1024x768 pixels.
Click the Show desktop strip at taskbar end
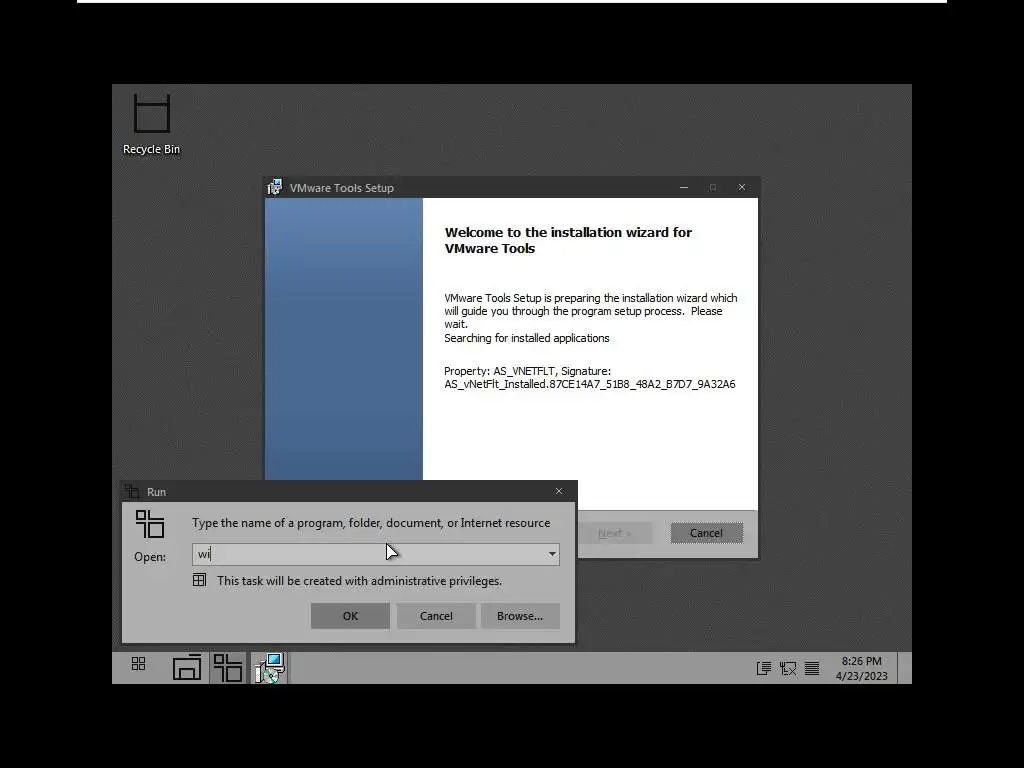click(x=905, y=667)
